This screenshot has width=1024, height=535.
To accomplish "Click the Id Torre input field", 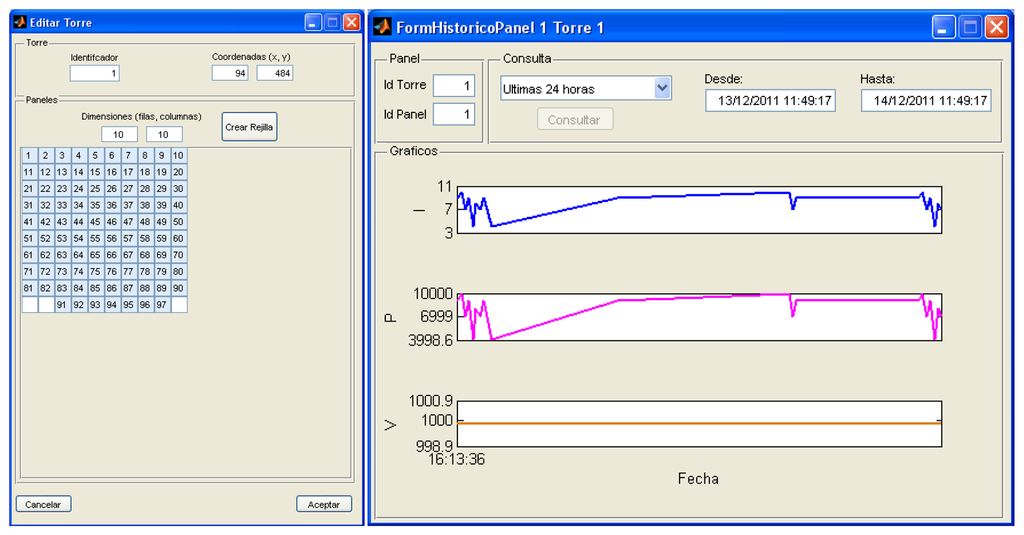I will point(454,86).
